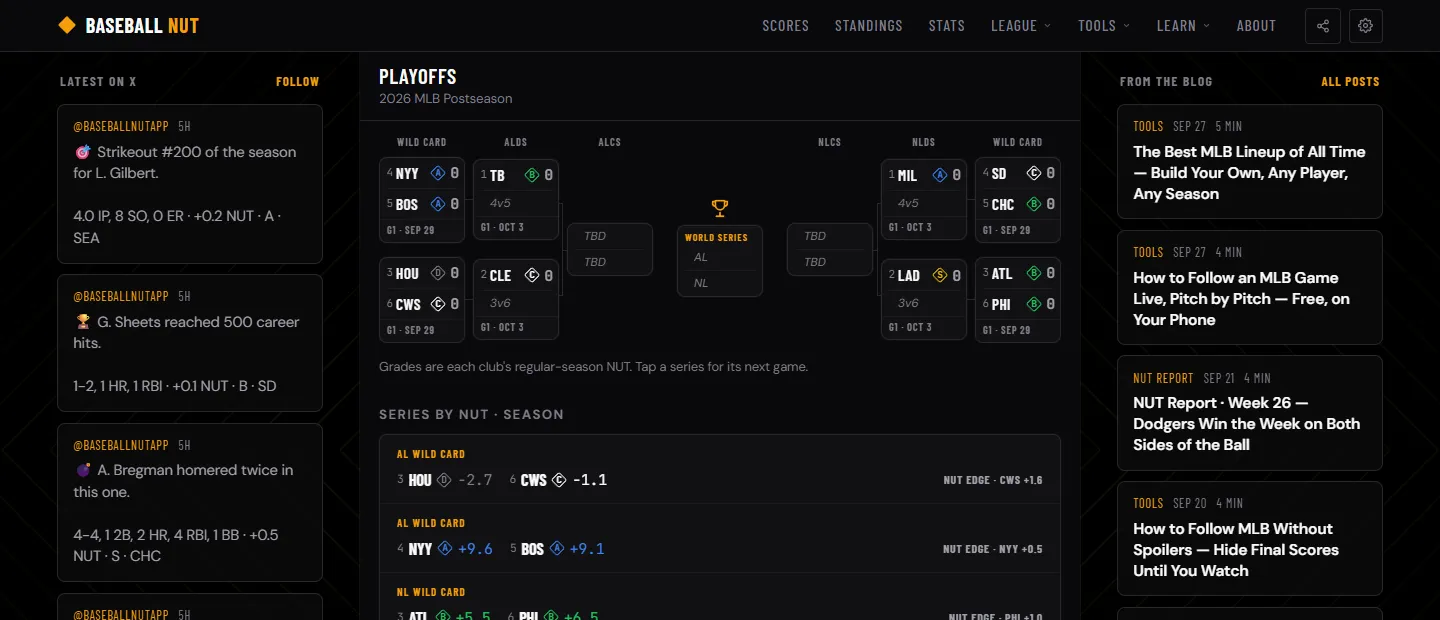This screenshot has width=1440, height=620.
Task: Expand the Tools dropdown menu
Action: (1104, 26)
